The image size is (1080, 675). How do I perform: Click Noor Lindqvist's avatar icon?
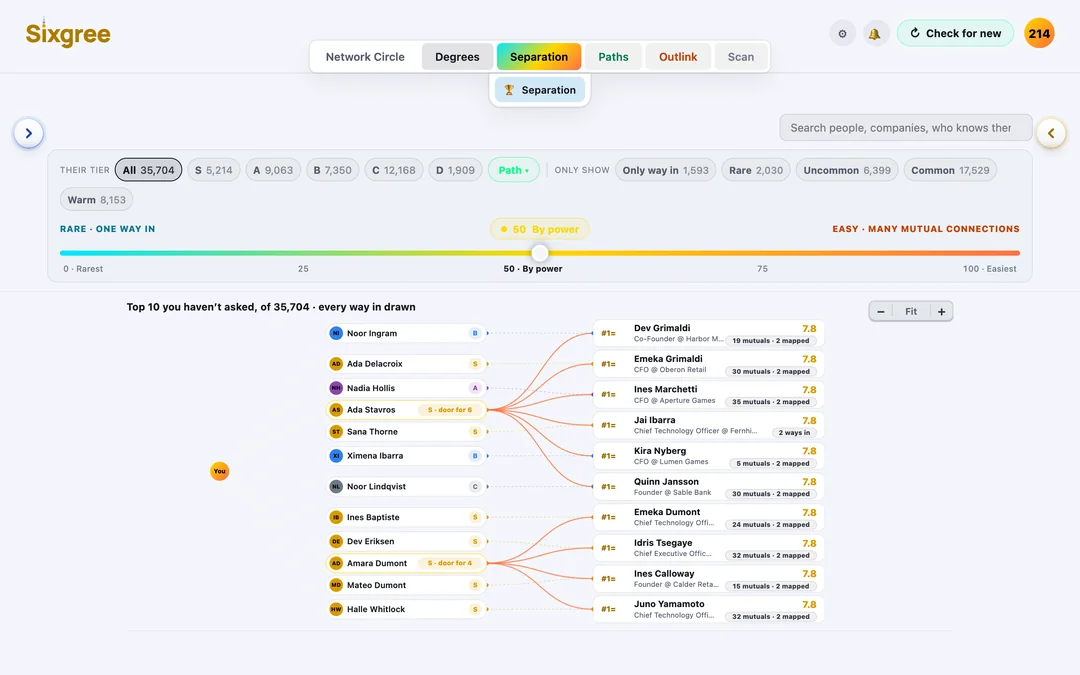335,486
